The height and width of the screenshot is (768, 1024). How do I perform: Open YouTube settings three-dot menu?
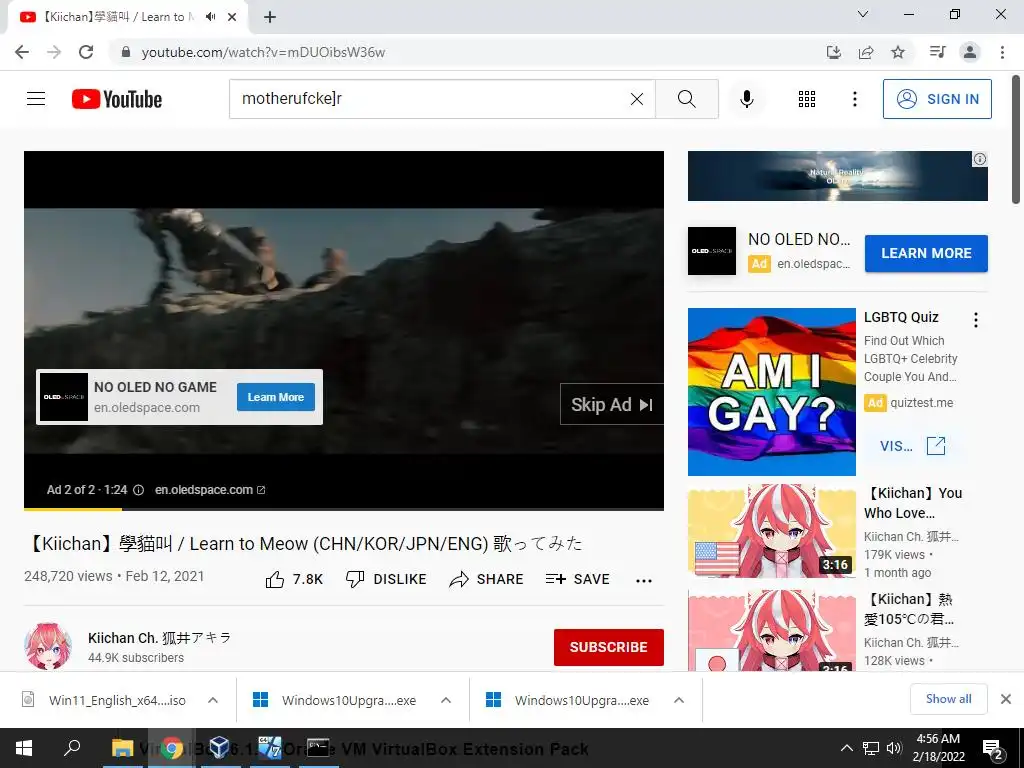coord(854,99)
